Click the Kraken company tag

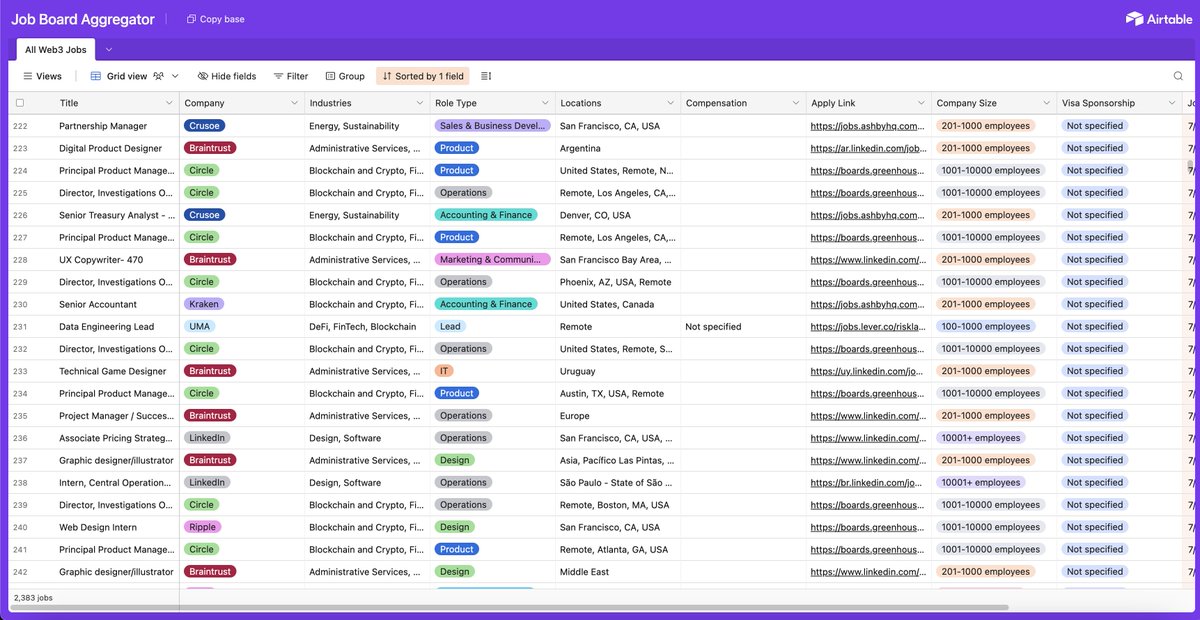click(203, 304)
